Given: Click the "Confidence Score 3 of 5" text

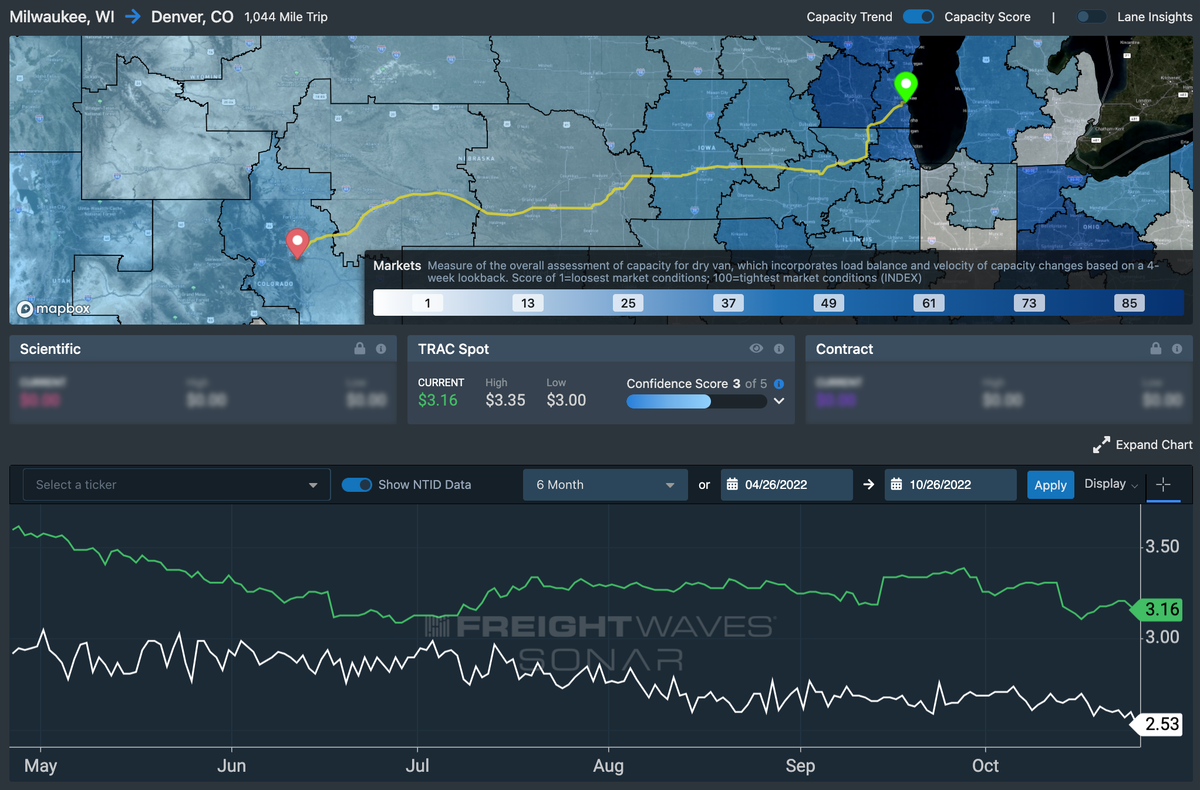Looking at the screenshot, I should point(698,383).
